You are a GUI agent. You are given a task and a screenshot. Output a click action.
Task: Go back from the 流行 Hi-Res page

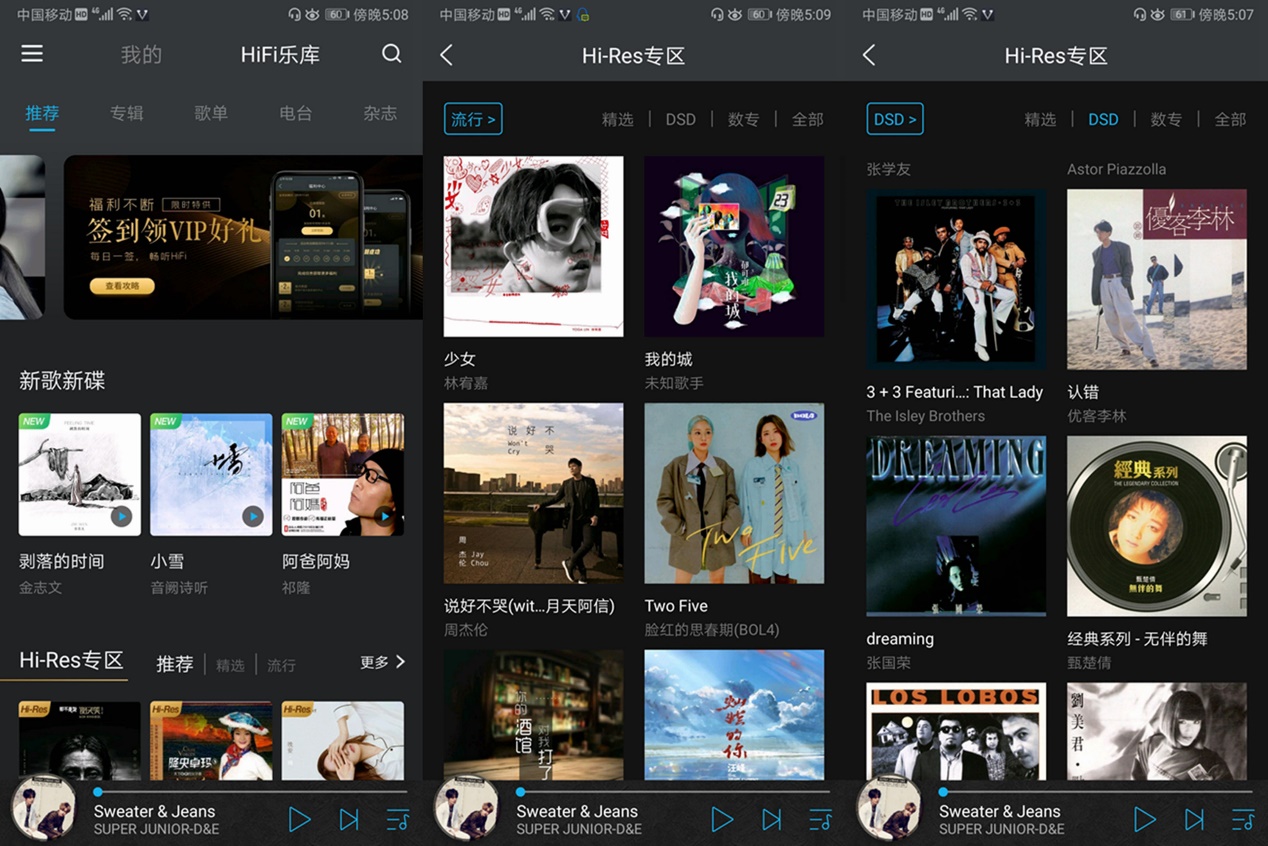[447, 56]
